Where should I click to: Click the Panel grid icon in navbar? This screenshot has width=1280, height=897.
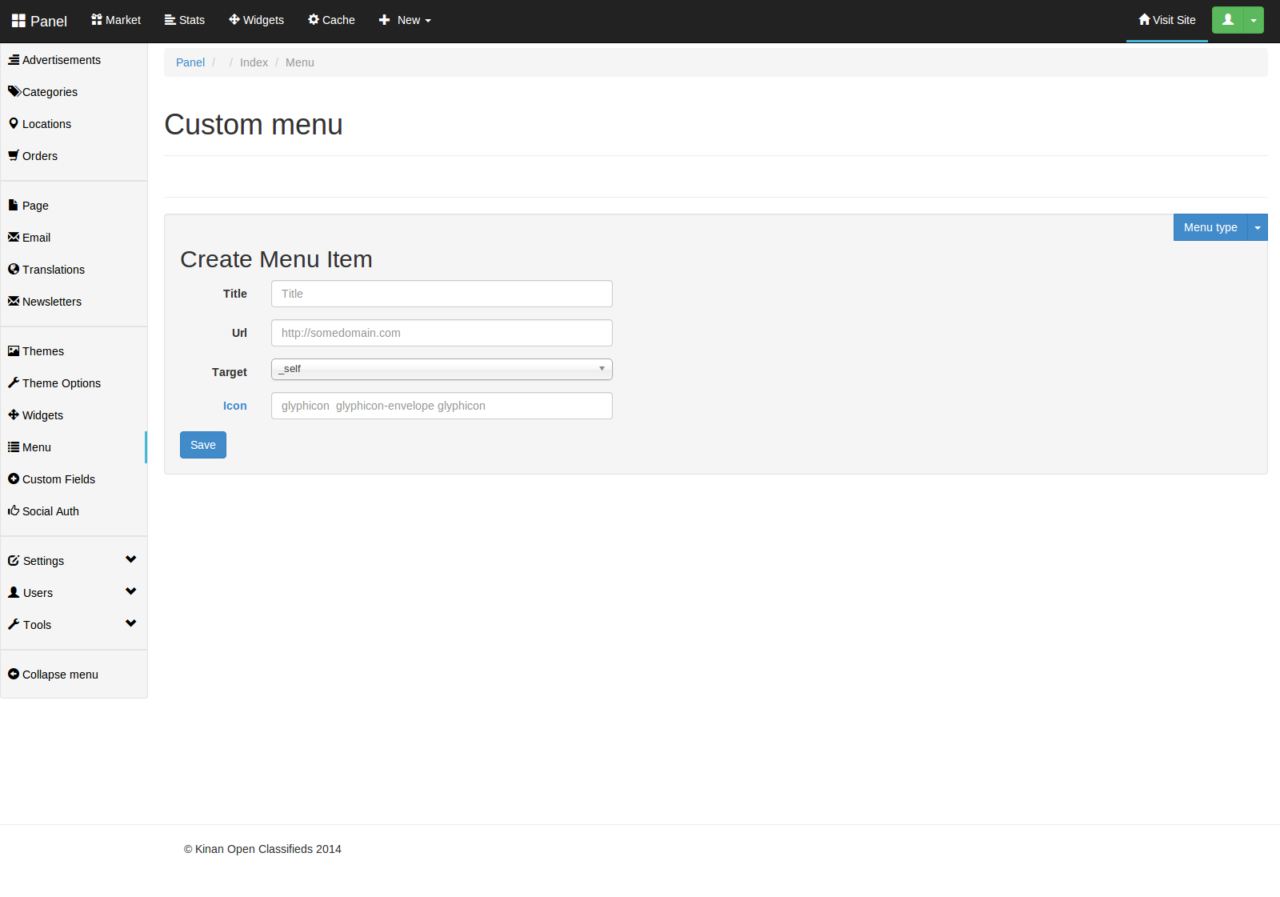click(x=18, y=21)
